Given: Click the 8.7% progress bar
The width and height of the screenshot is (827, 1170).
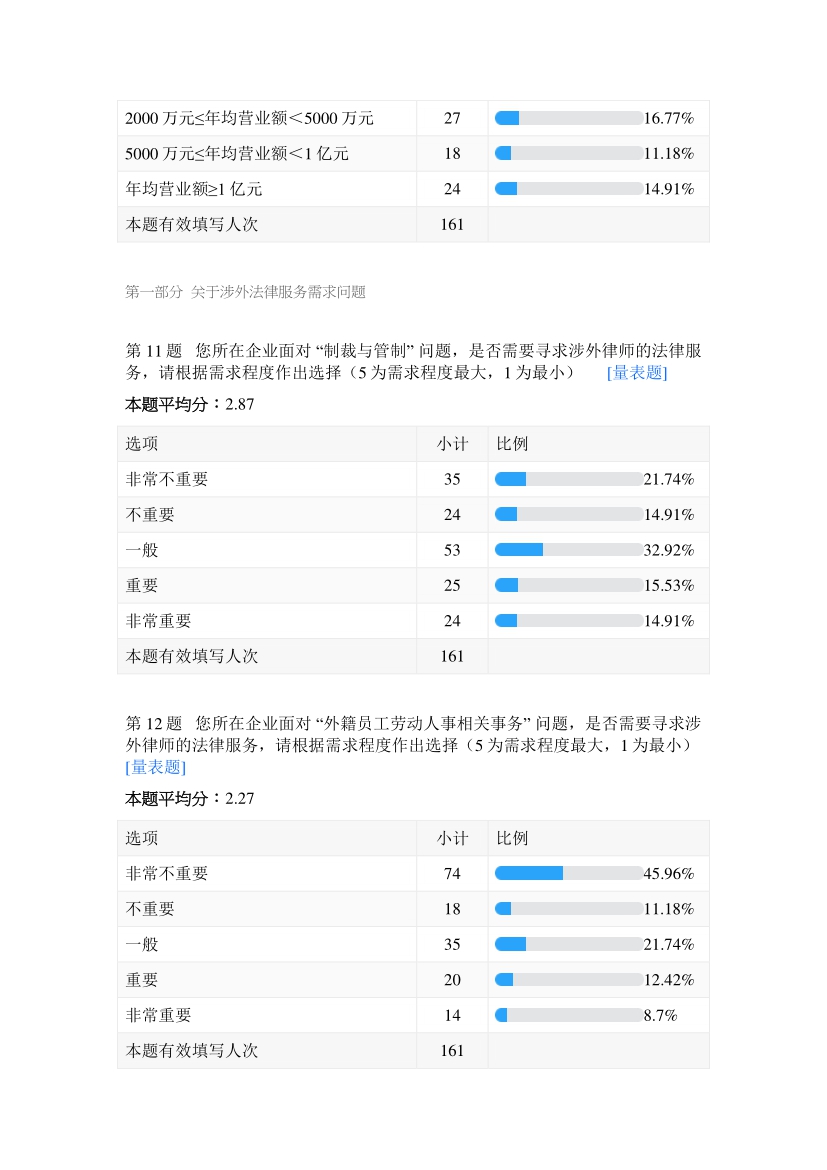Looking at the screenshot, I should pyautogui.click(x=568, y=1015).
